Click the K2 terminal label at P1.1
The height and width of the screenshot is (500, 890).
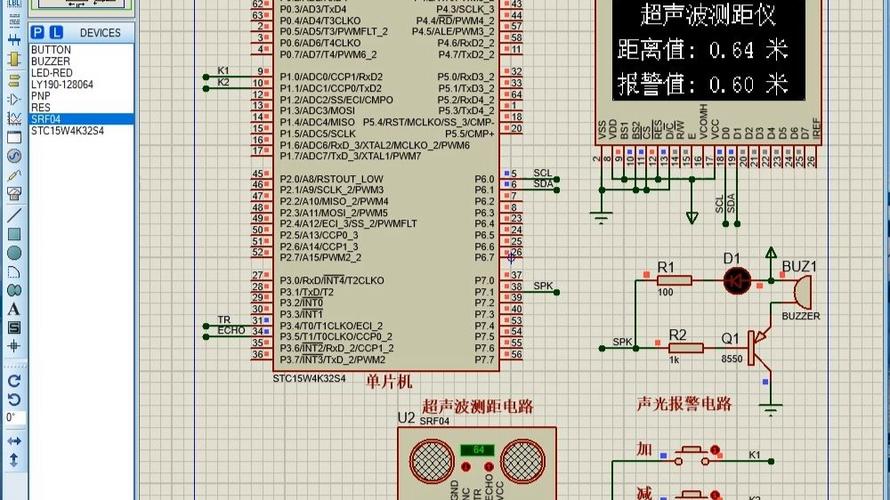coord(223,82)
